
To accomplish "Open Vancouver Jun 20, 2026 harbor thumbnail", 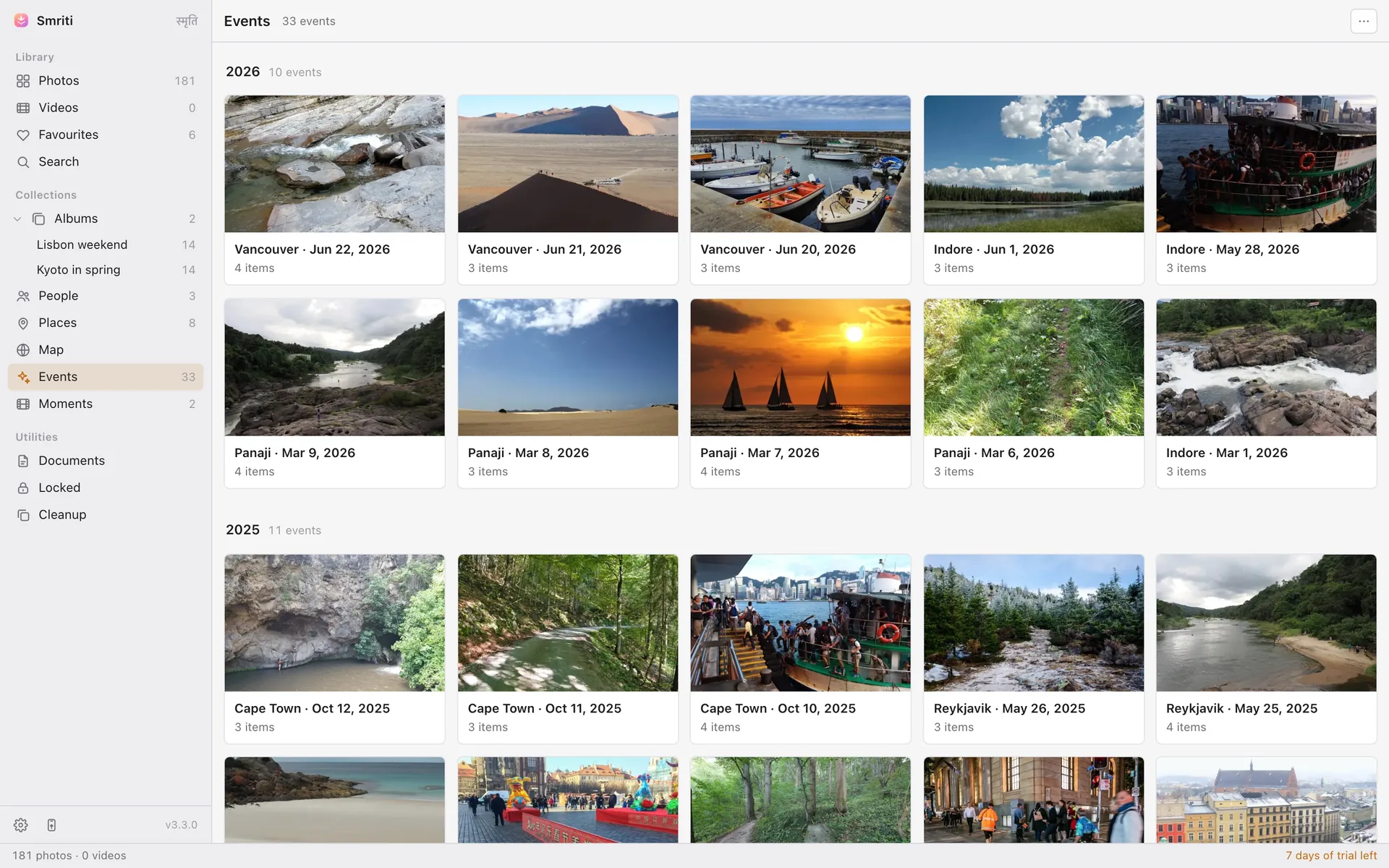I will click(x=800, y=163).
